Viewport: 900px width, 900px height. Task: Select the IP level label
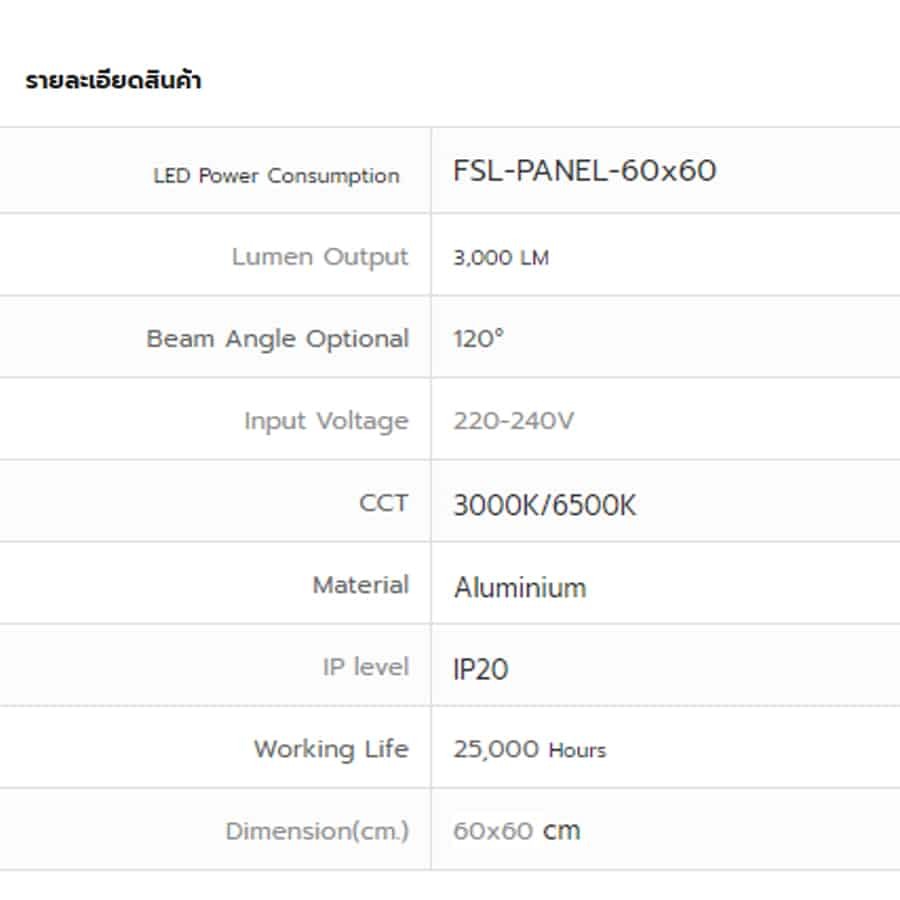point(366,667)
